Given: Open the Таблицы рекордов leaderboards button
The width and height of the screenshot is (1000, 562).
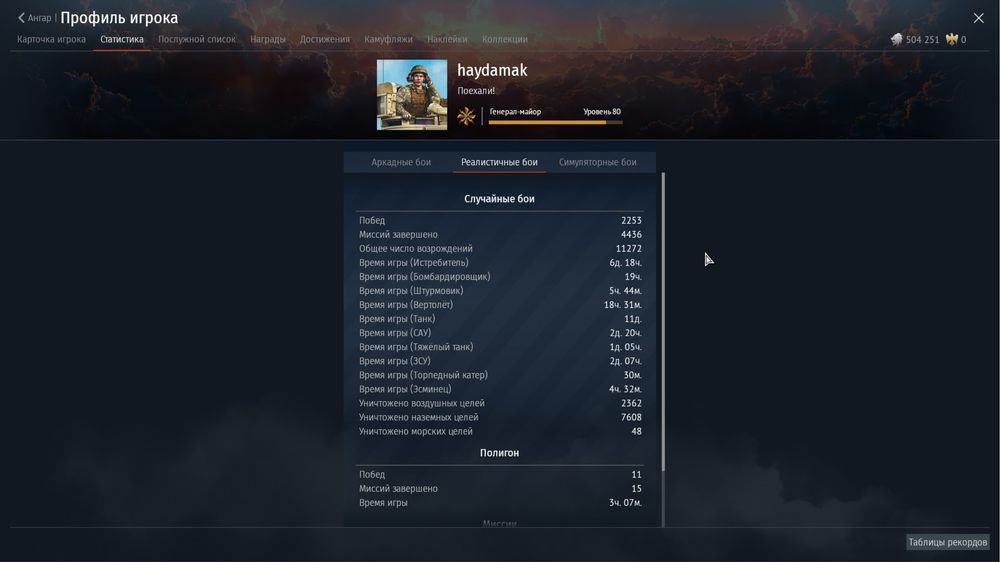Looking at the screenshot, I should [x=948, y=542].
